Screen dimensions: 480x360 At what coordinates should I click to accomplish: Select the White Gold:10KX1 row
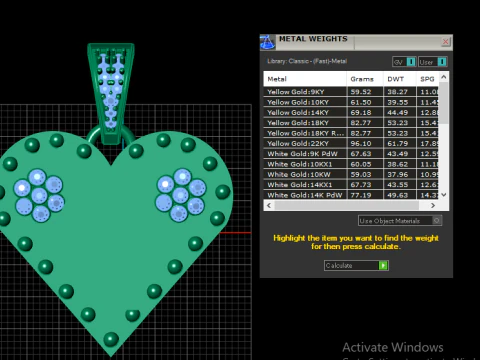tap(351, 164)
